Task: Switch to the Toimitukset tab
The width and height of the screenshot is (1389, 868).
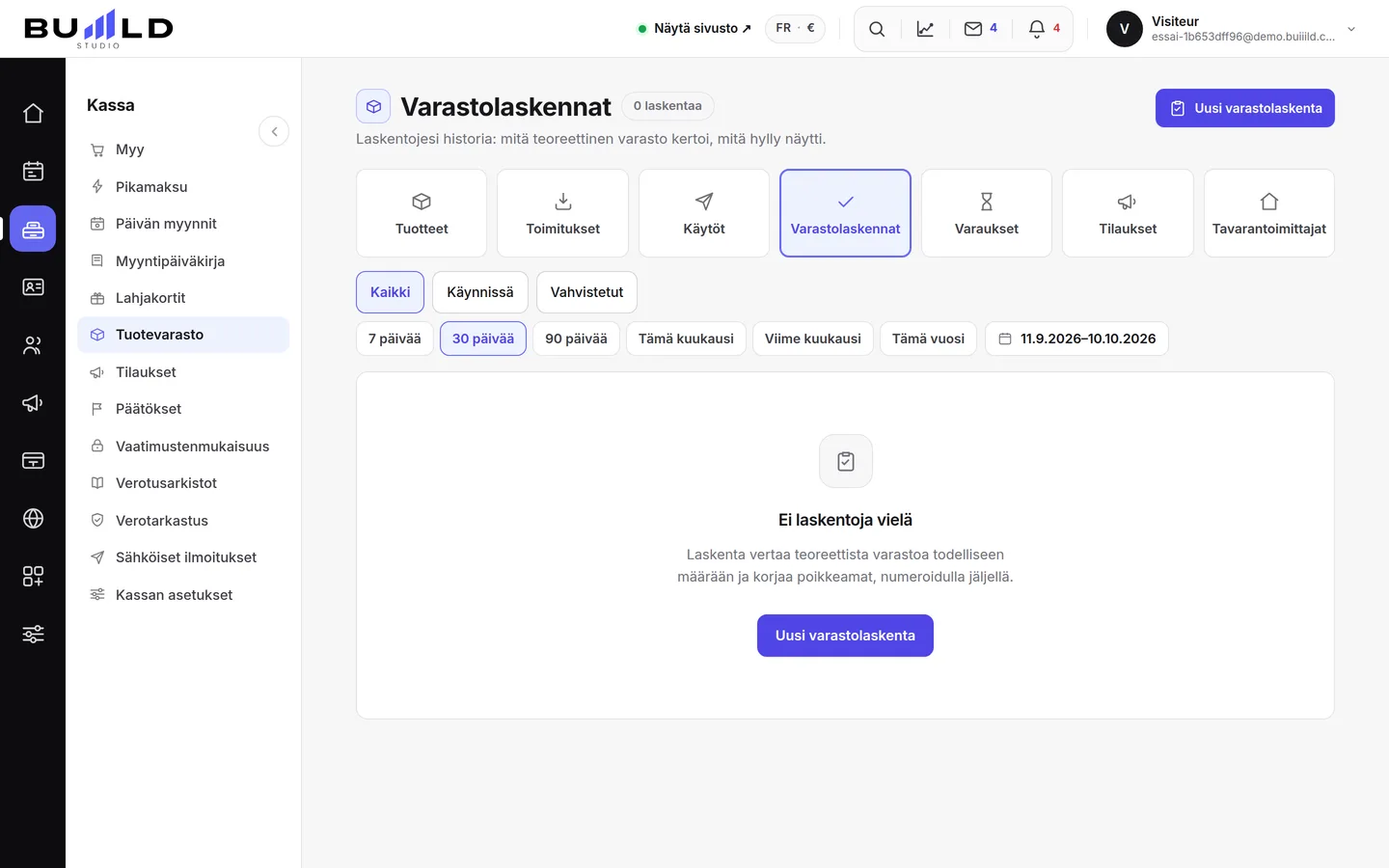Action: point(562,213)
